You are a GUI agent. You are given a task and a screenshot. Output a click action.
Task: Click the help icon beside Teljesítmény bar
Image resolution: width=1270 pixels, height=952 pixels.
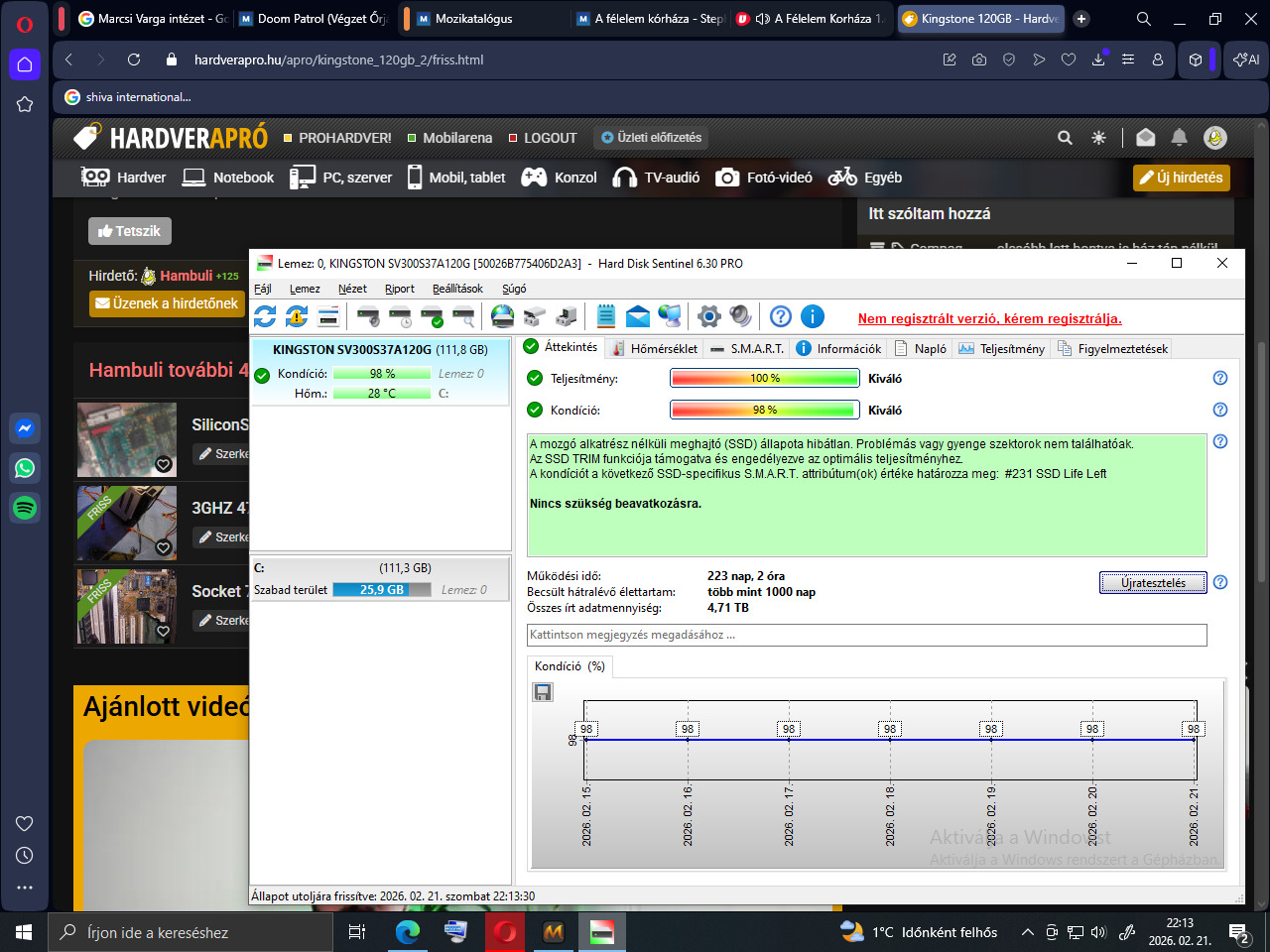coord(1220,378)
